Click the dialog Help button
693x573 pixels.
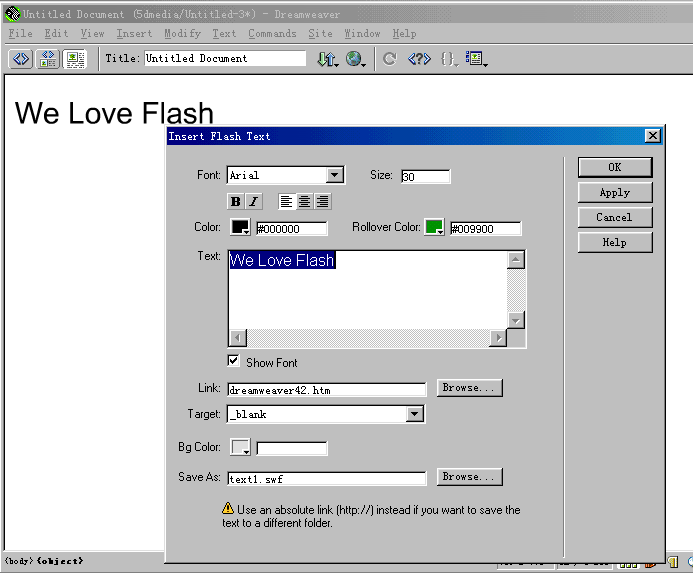point(615,243)
